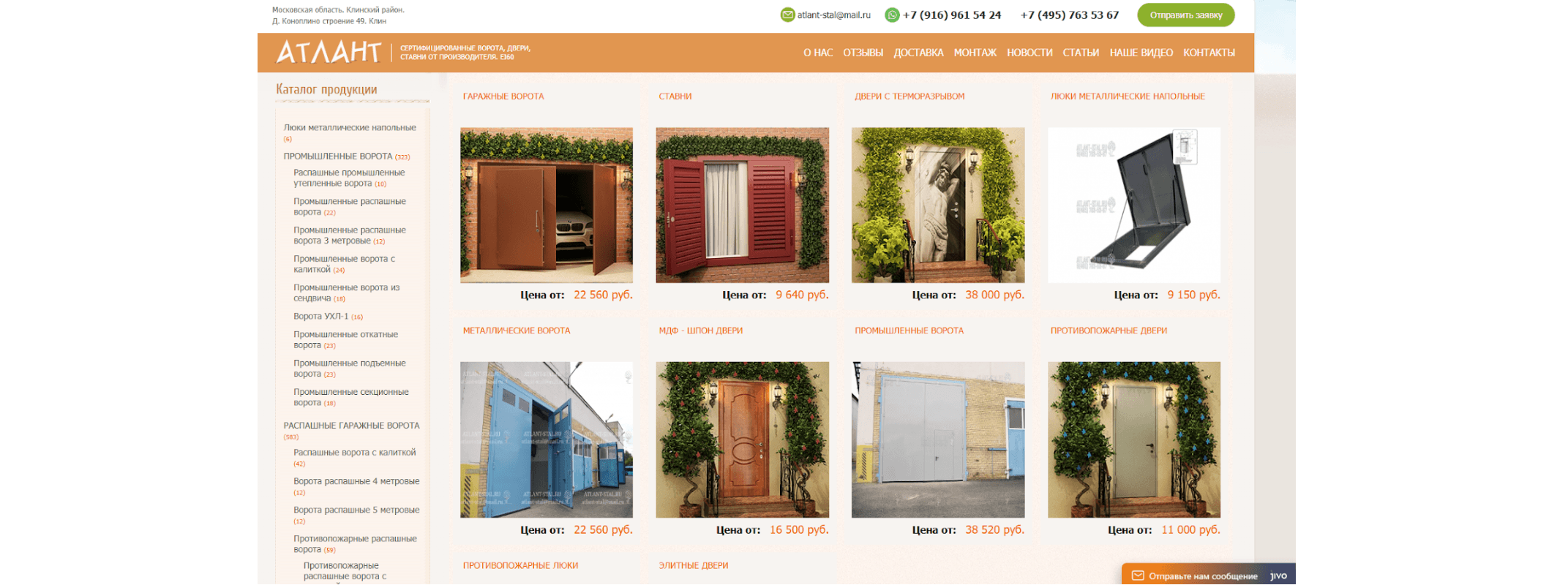Open the ДОСТАВКА menu item
1568x585 pixels.
coord(918,53)
